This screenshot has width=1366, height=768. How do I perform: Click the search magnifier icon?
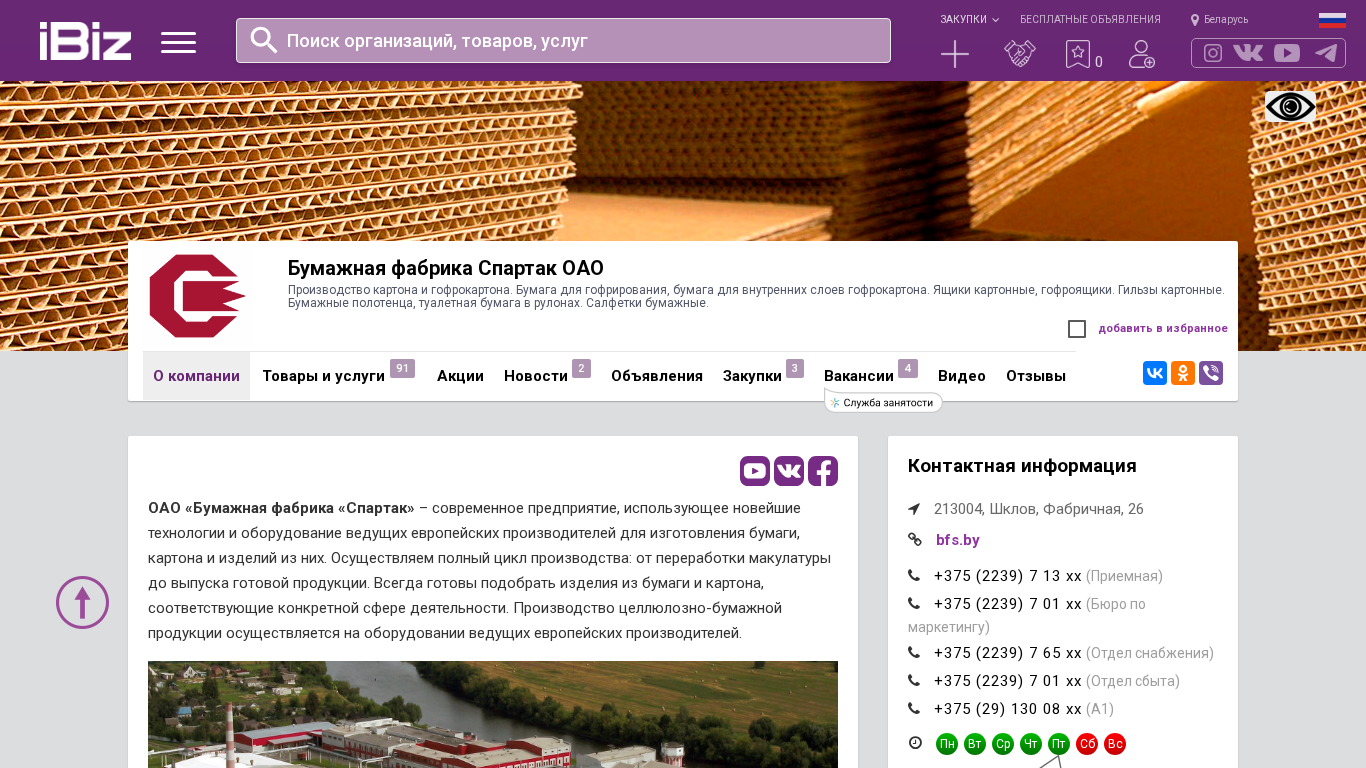pos(264,40)
